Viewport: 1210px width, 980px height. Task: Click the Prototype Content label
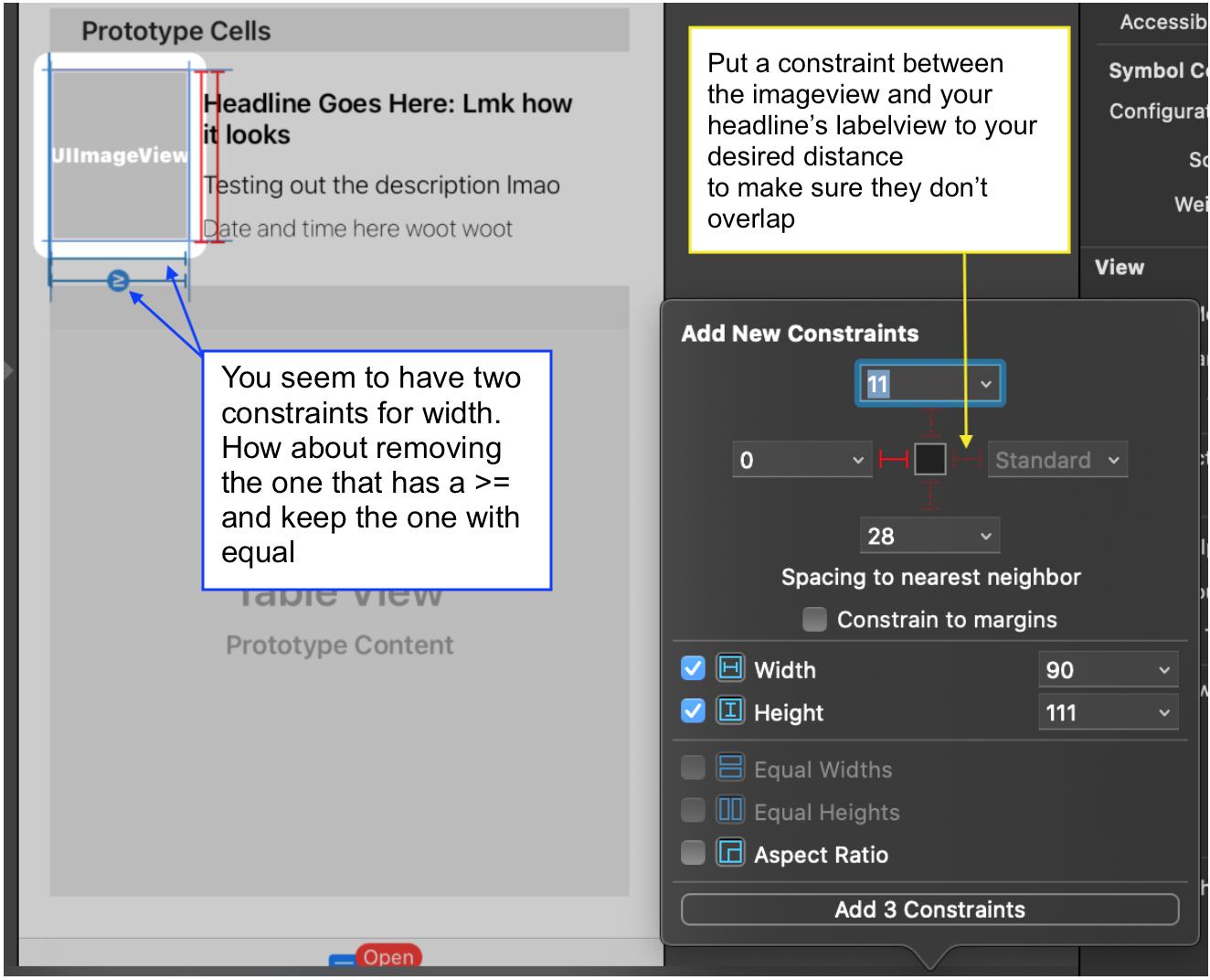[339, 645]
